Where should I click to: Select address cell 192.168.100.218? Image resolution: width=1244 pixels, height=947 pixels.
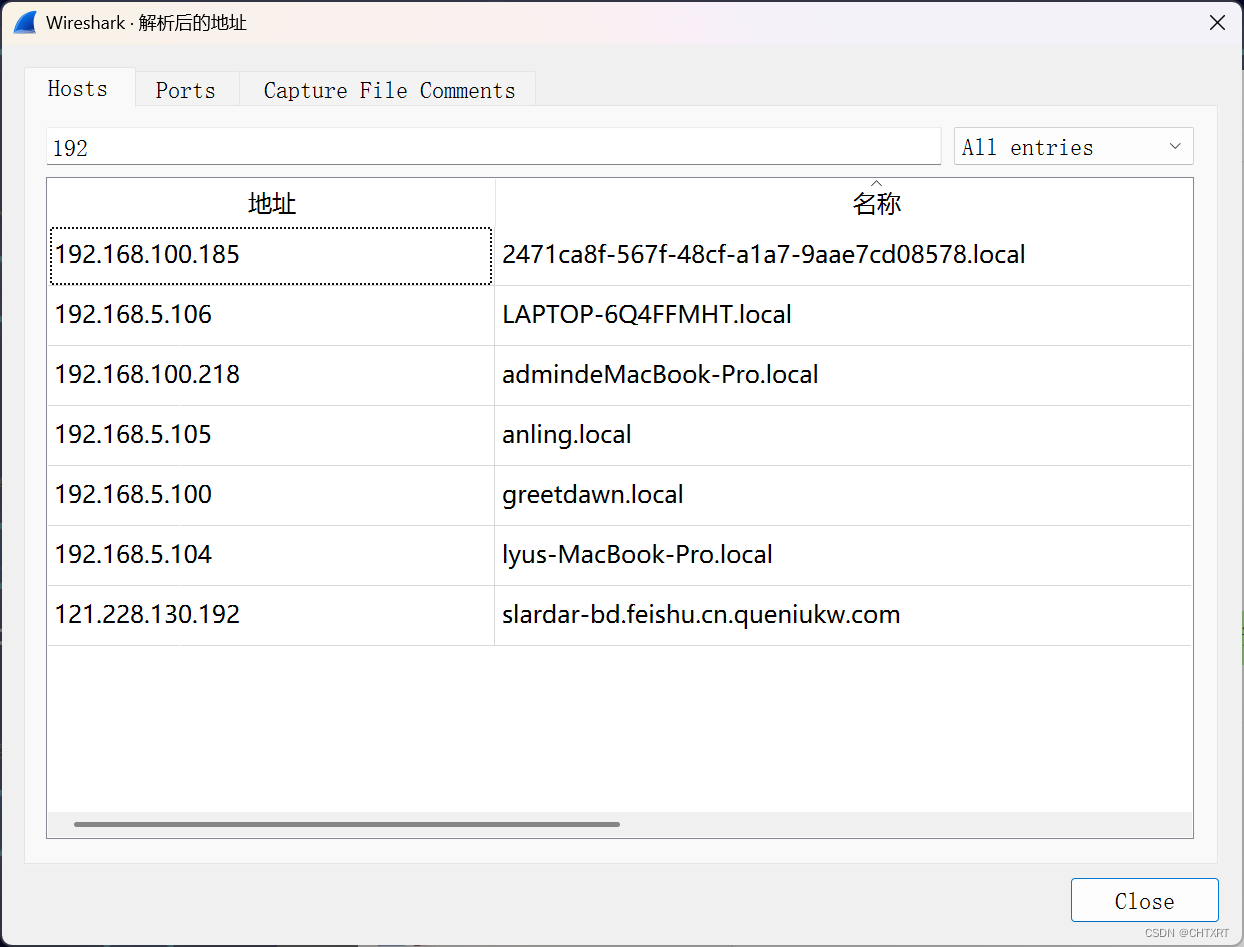pyautogui.click(x=271, y=376)
